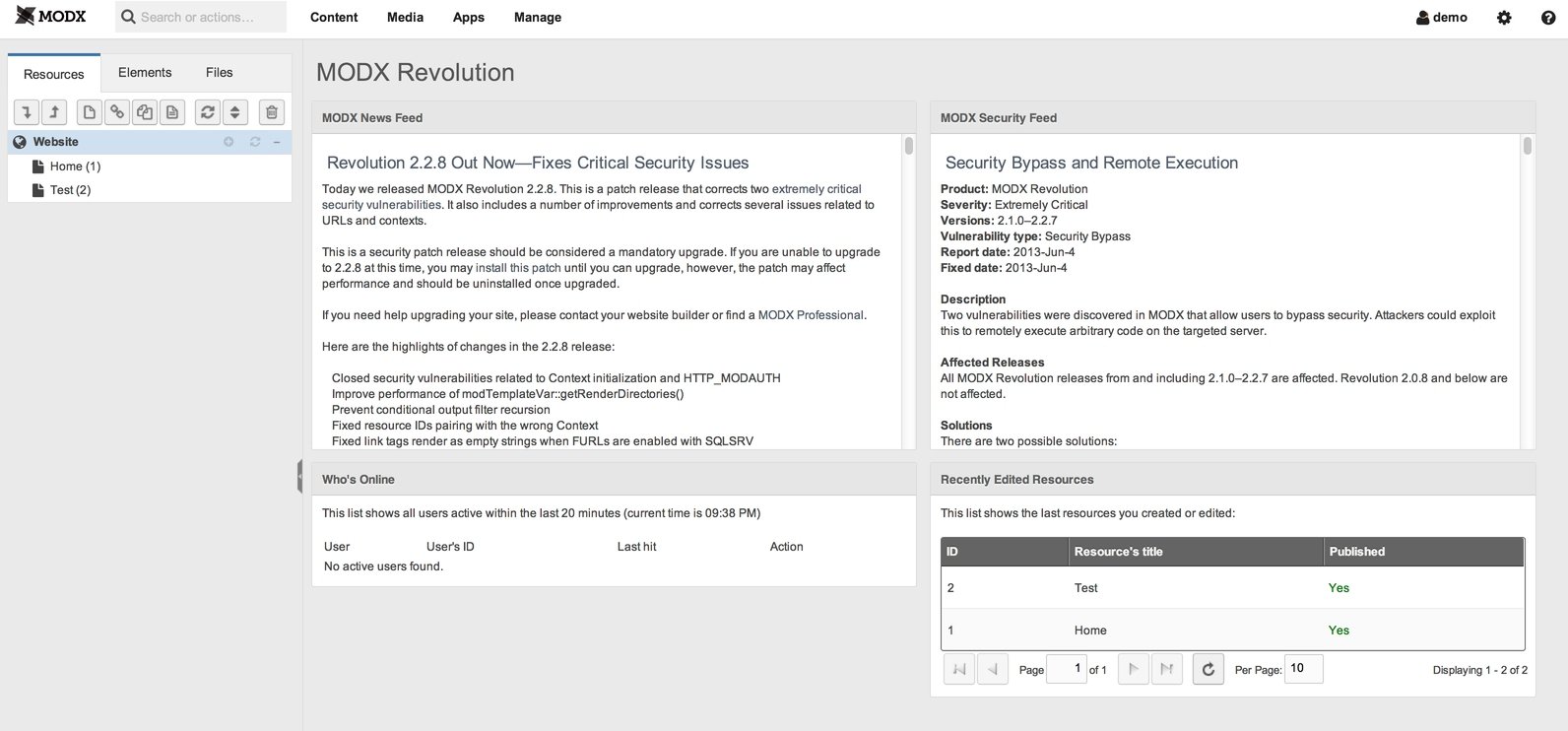Go to last page of recent resources
This screenshot has width=1568, height=731.
click(1166, 670)
